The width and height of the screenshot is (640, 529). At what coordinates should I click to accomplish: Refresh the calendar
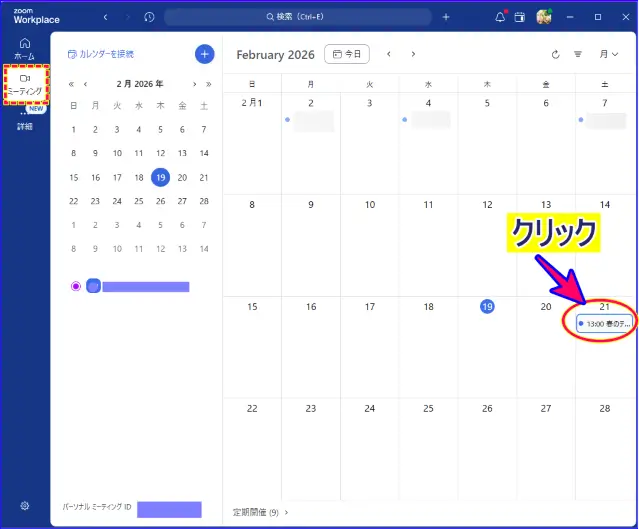point(556,54)
